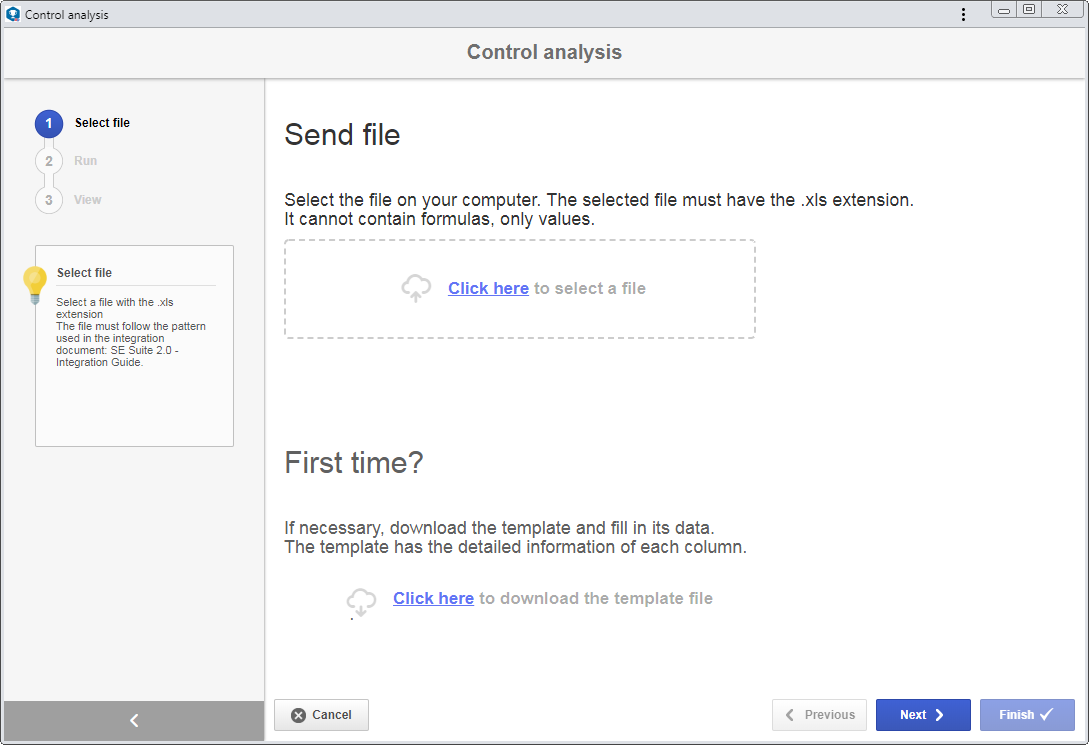1089x745 pixels.
Task: Click the cloud download template icon
Action: pyautogui.click(x=361, y=602)
